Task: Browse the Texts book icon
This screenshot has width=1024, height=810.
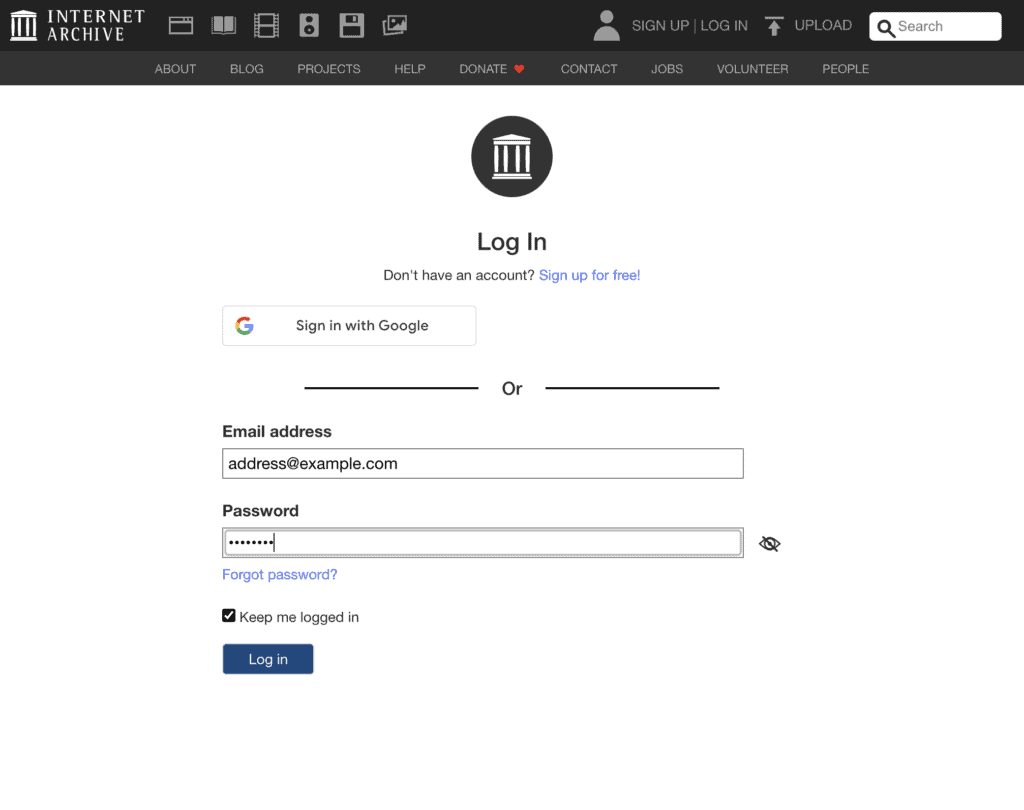Action: [223, 25]
